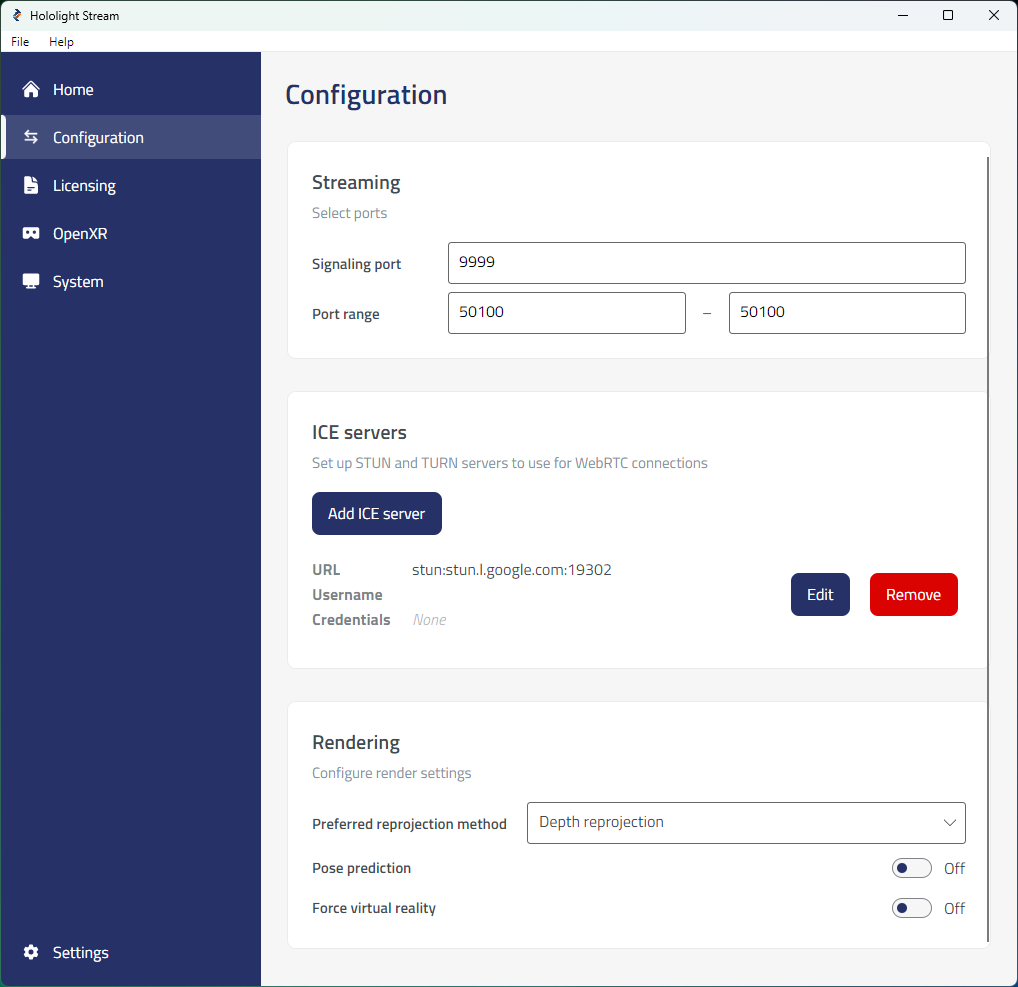Click the Home house icon
Screen dimensions: 1018x987
coord(31,89)
